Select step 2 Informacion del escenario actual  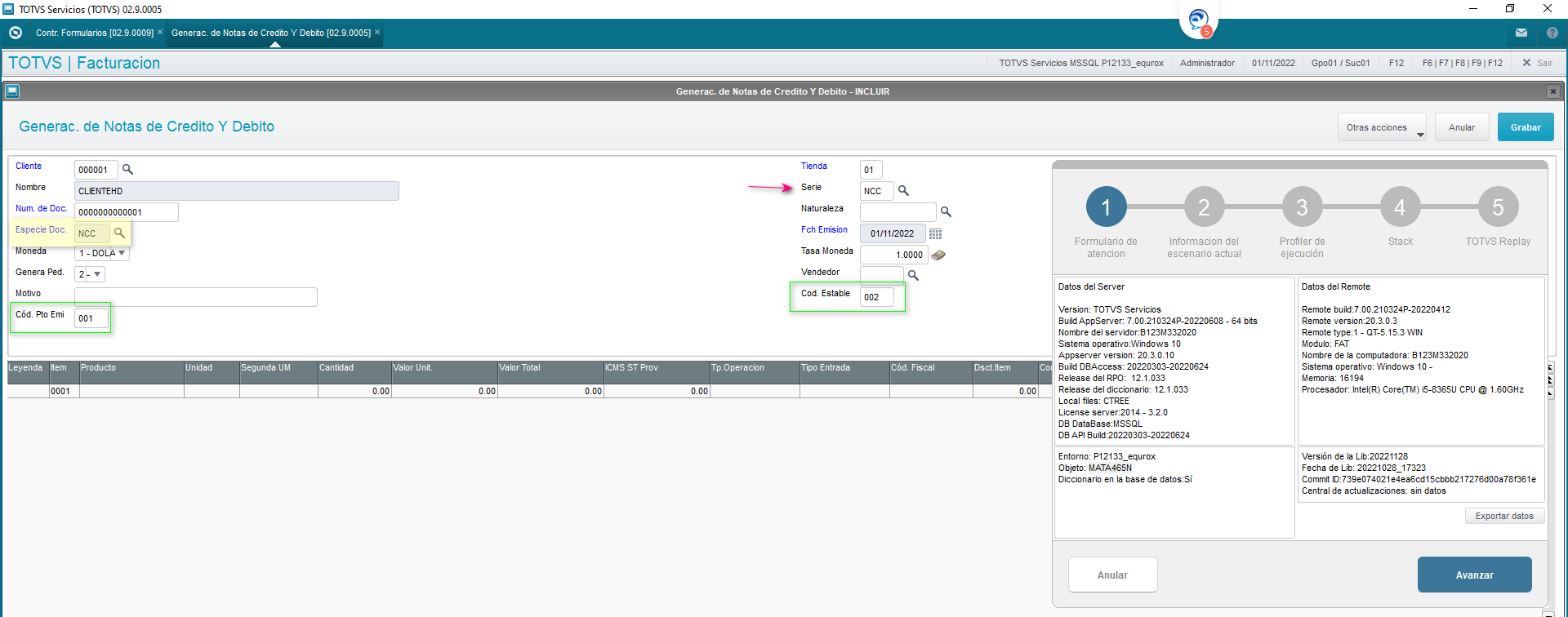pos(1204,207)
